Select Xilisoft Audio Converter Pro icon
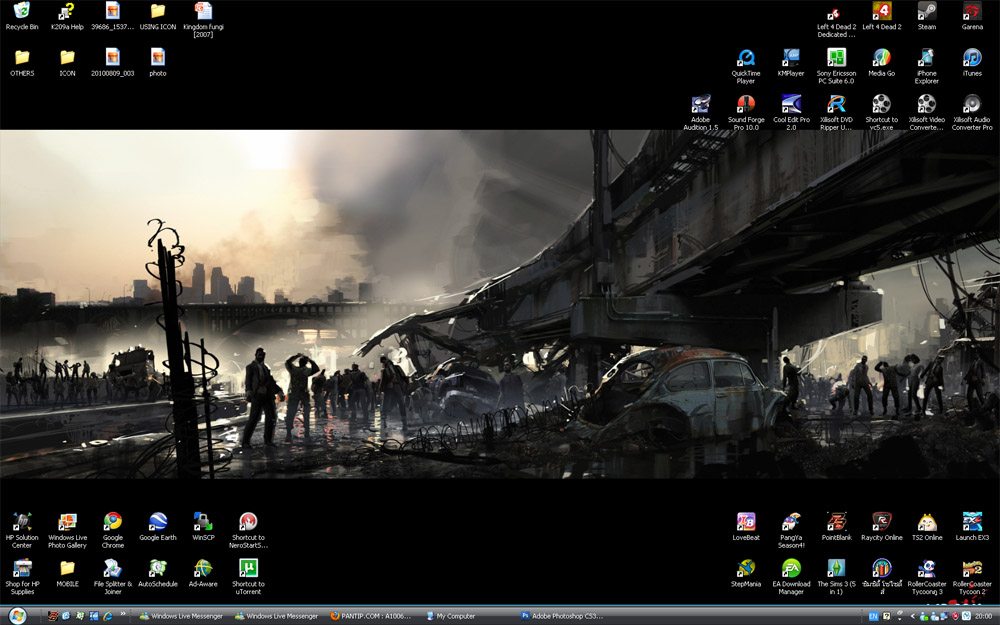1000x625 pixels. (x=972, y=113)
